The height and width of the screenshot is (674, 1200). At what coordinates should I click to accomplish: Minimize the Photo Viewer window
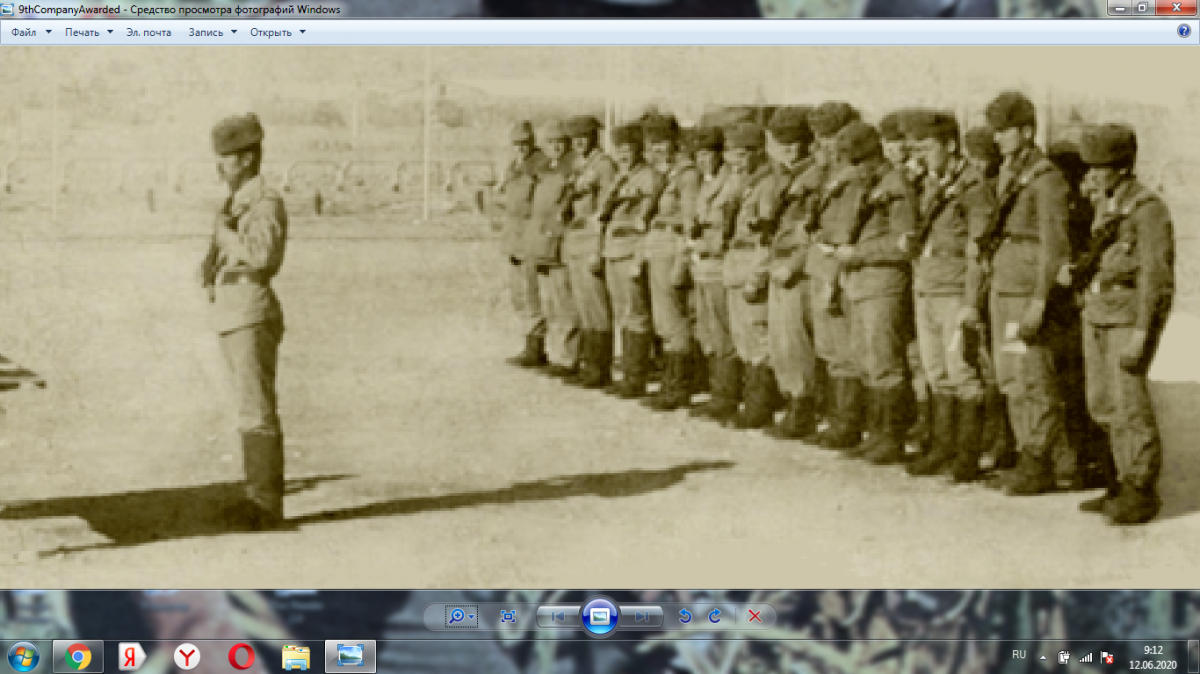pyautogui.click(x=1121, y=8)
